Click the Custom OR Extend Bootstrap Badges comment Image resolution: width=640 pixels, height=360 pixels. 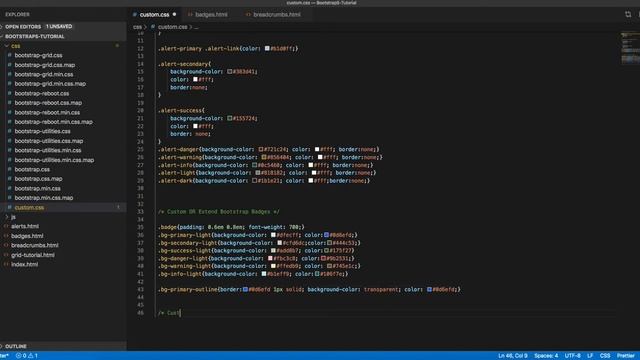coord(219,212)
